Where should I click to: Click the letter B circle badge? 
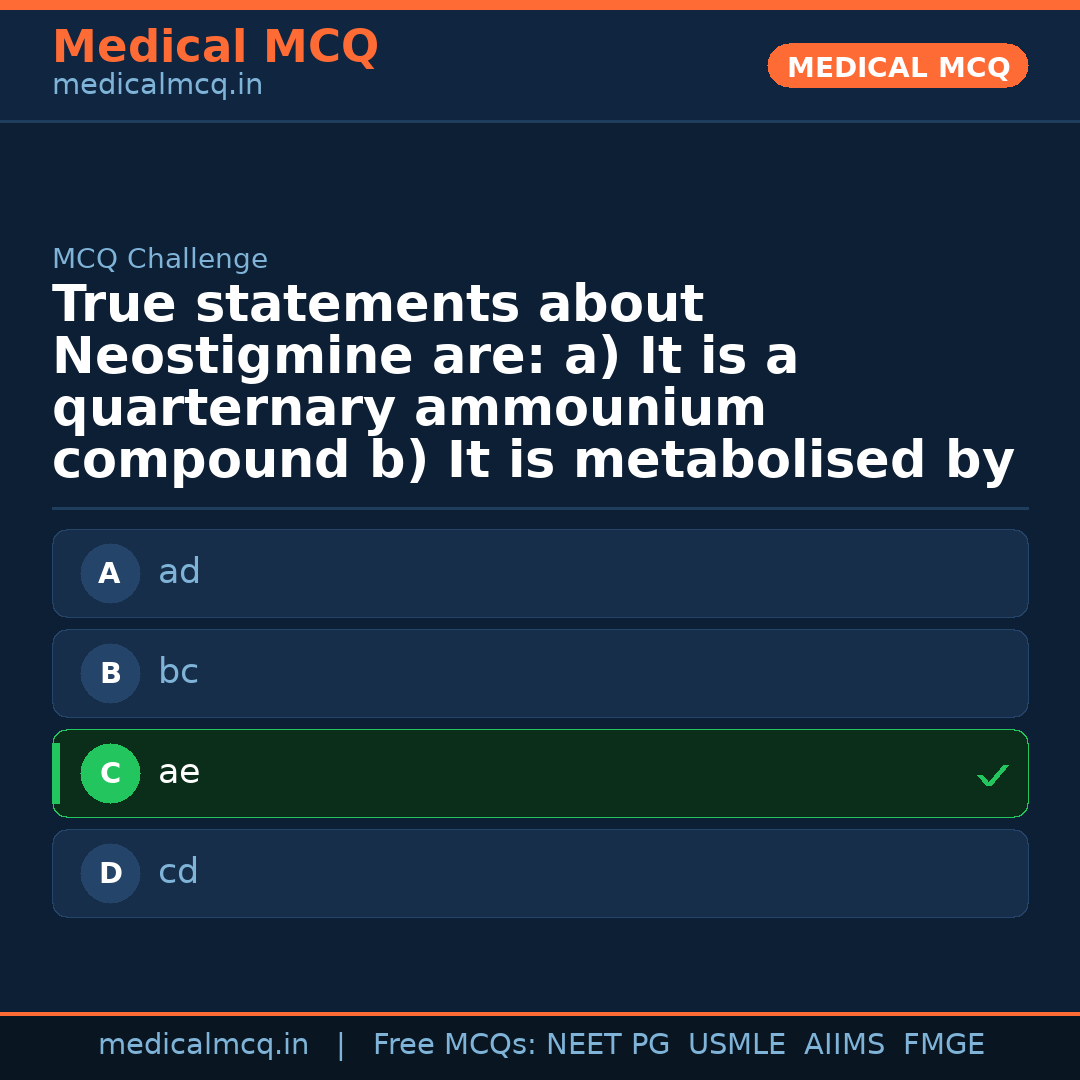click(110, 673)
